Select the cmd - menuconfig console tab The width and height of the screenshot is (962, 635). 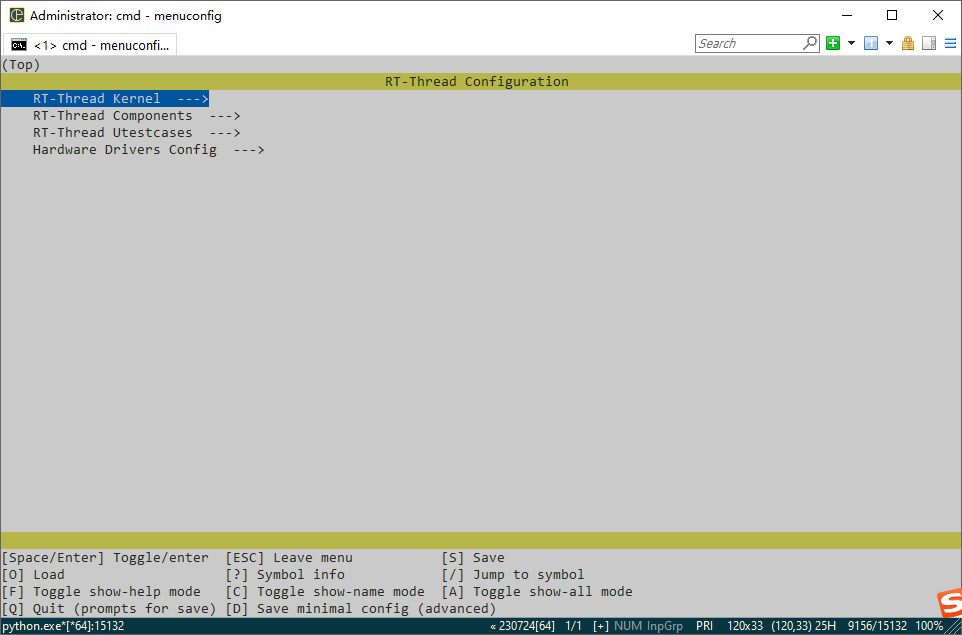tap(90, 45)
